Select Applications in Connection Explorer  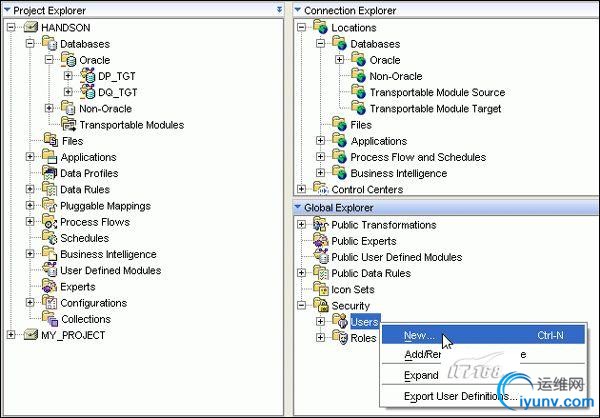tap(378, 141)
